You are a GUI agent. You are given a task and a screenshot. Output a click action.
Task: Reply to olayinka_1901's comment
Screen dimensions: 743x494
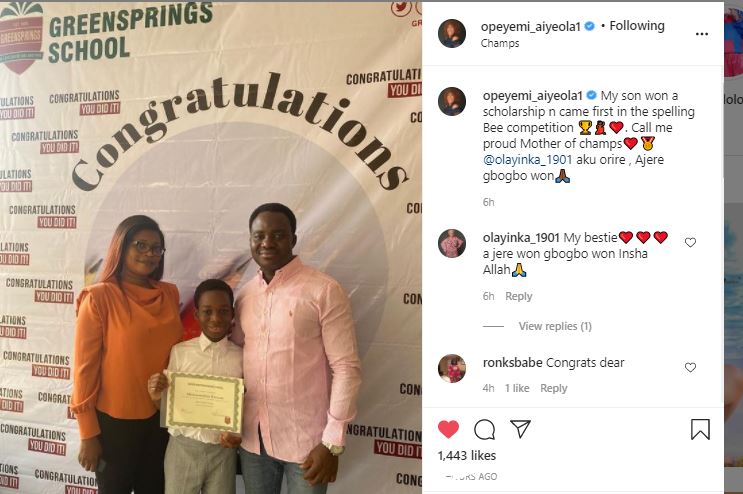[x=518, y=296]
